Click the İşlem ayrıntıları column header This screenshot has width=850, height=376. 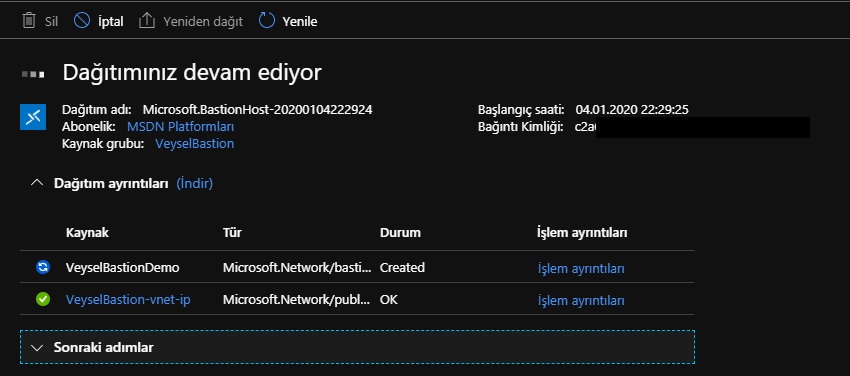point(582,233)
